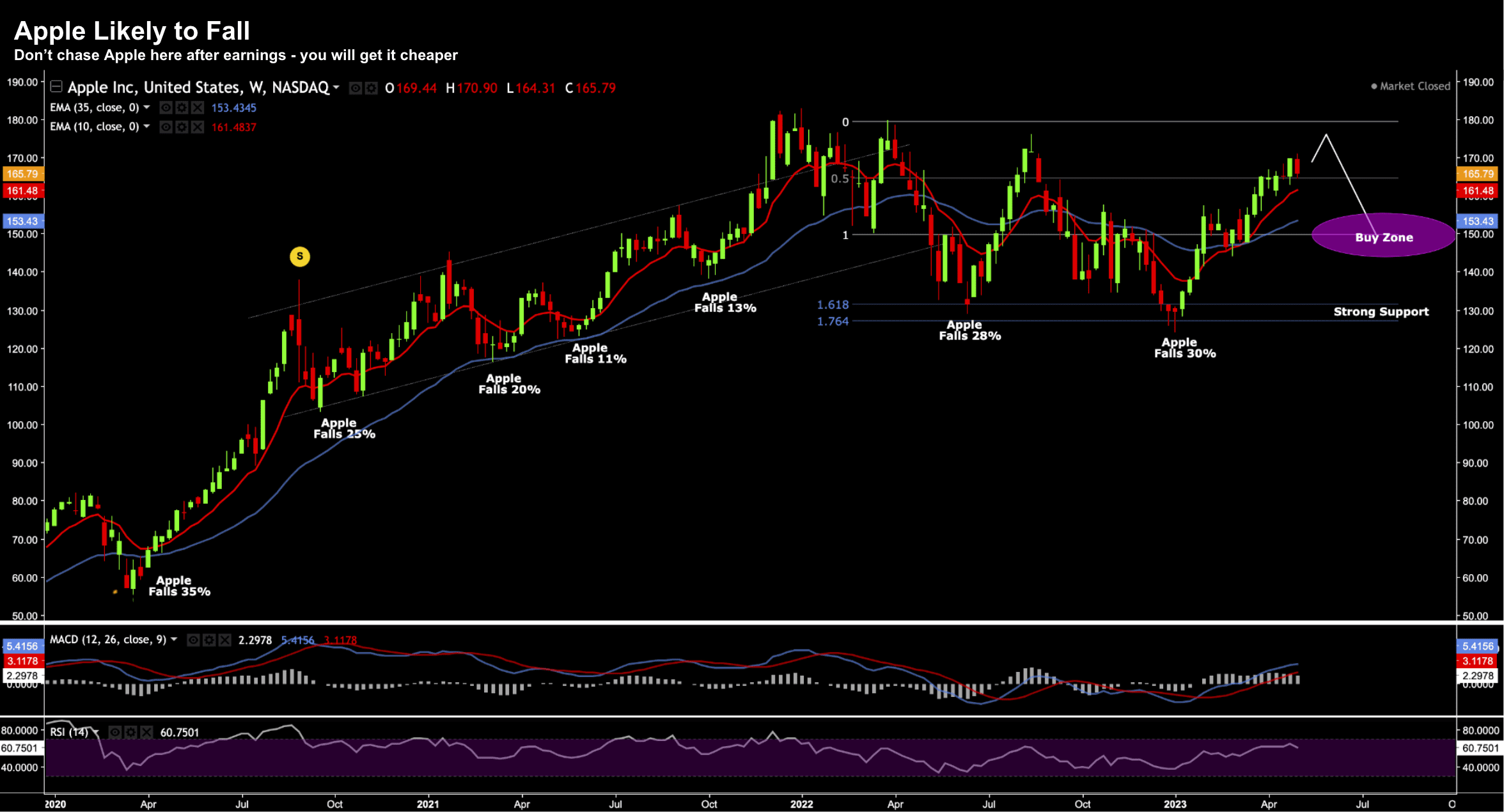
Task: Open the MACD (12, 26, close, 9) dropdown
Action: click(174, 639)
